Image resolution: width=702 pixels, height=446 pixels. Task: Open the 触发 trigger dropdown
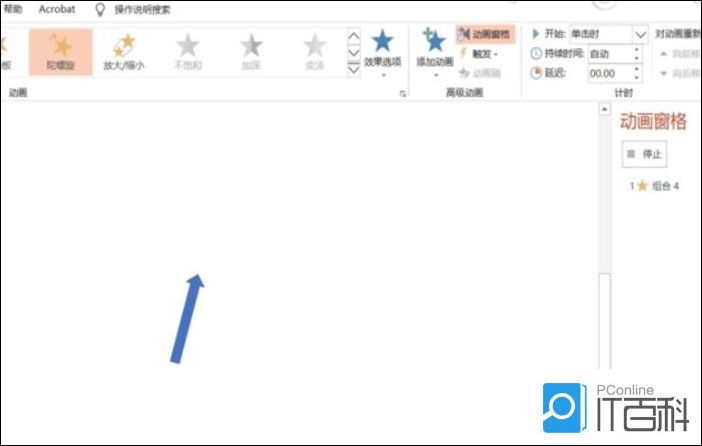tap(479, 54)
